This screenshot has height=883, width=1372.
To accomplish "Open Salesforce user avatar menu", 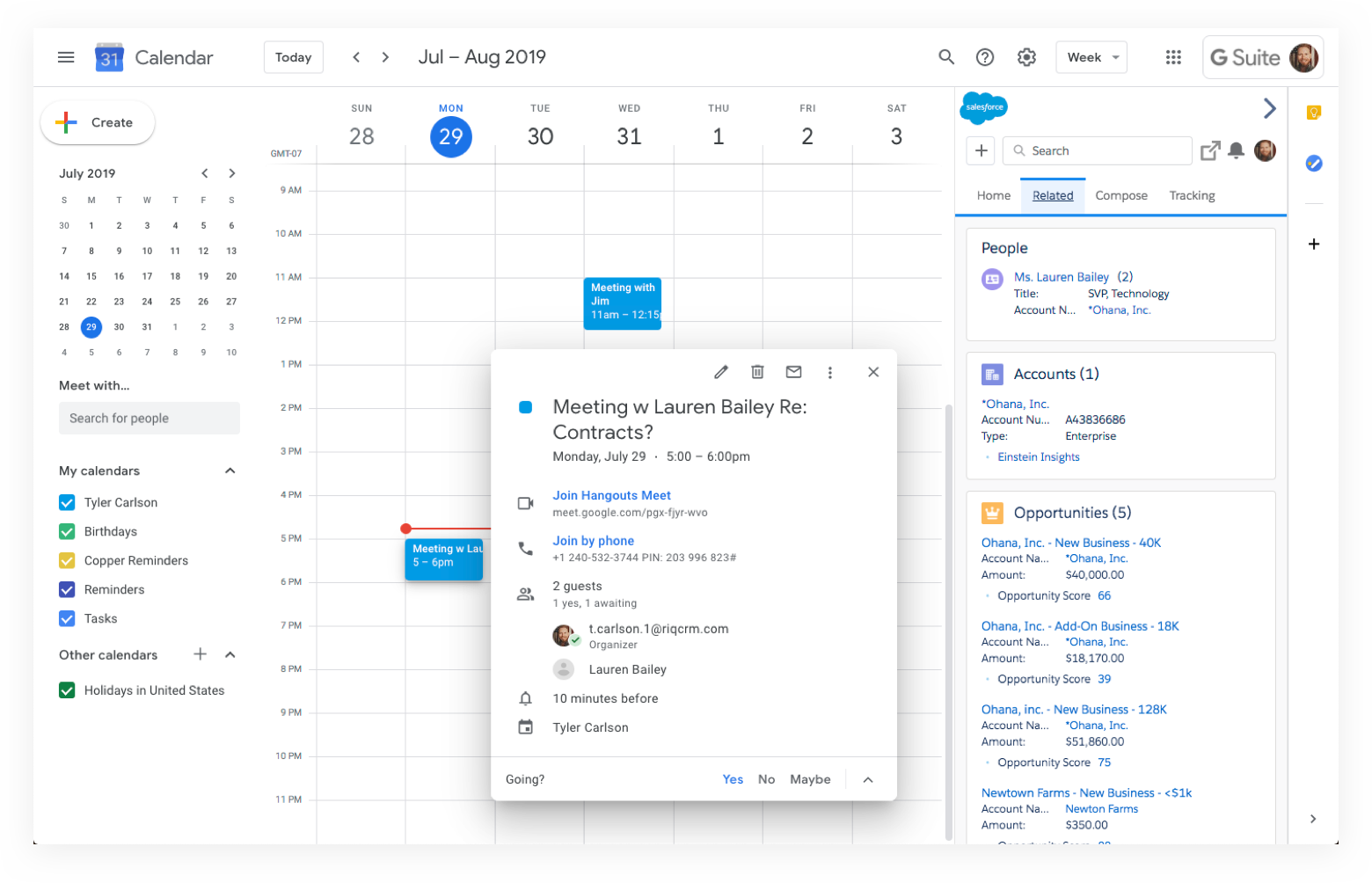I will click(1265, 150).
